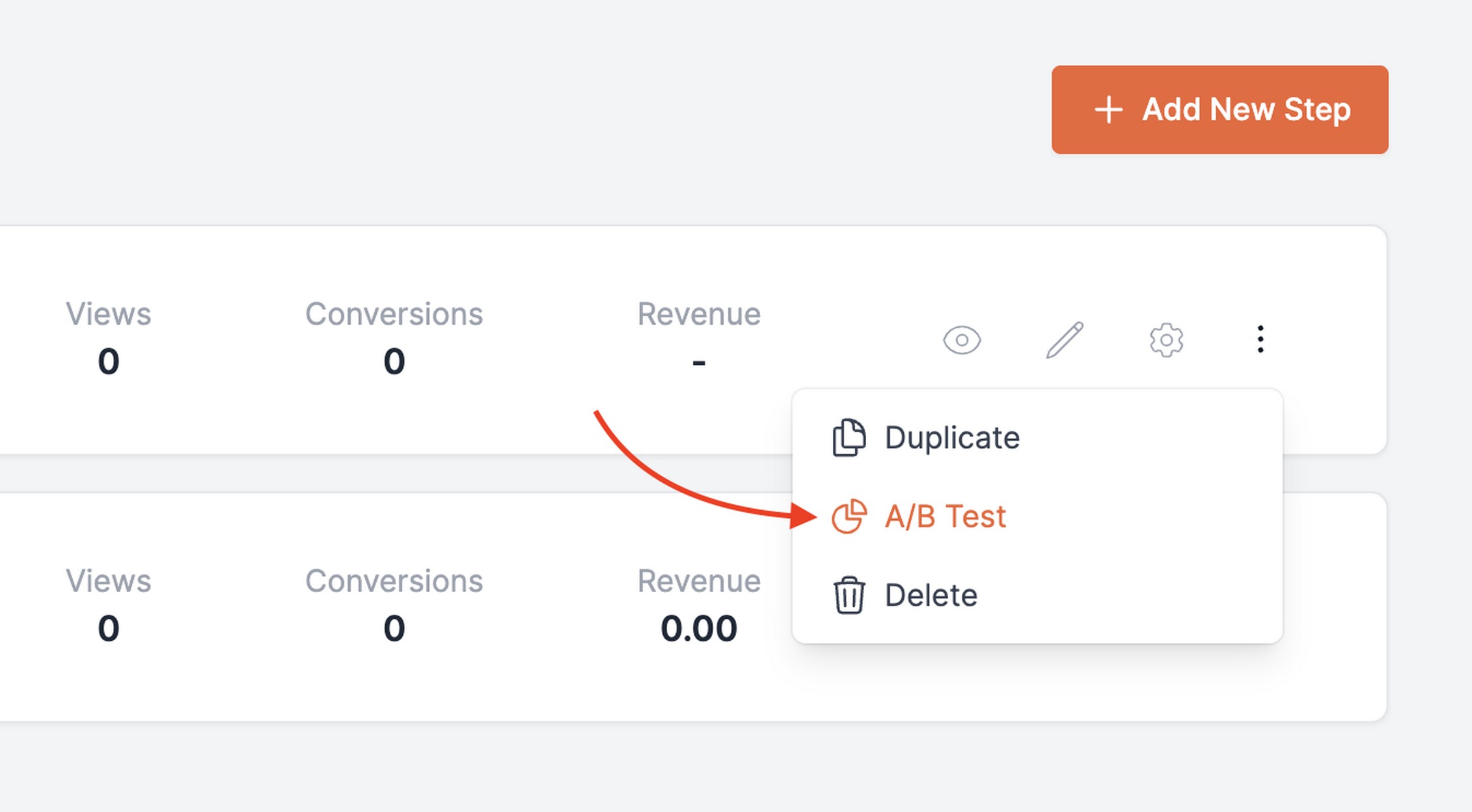Preview the step via the eye icon

(x=962, y=340)
